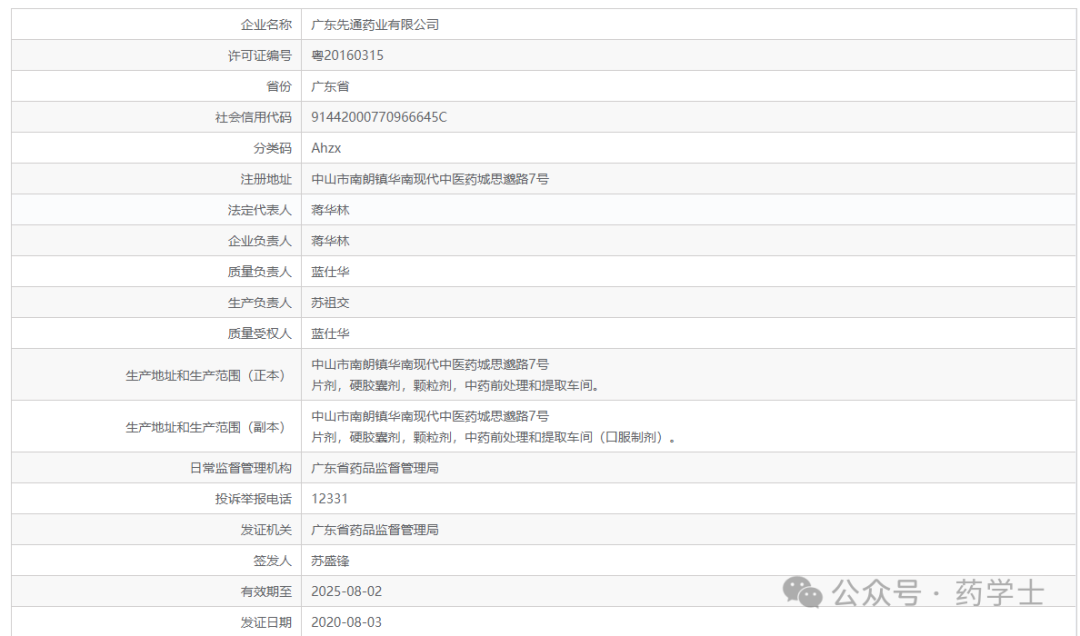Select the 发证日期 label

click(x=266, y=623)
